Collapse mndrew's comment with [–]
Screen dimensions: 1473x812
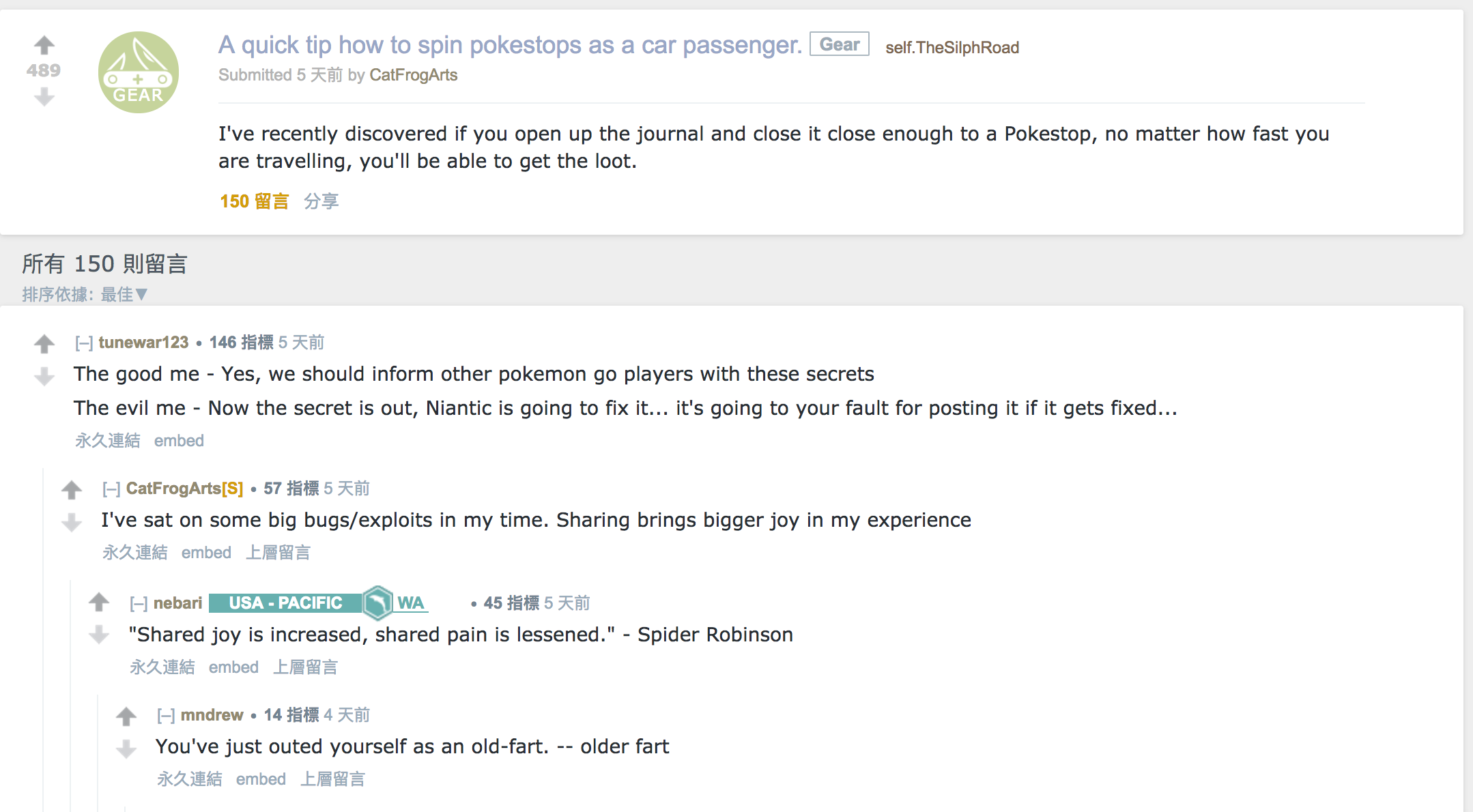(166, 715)
